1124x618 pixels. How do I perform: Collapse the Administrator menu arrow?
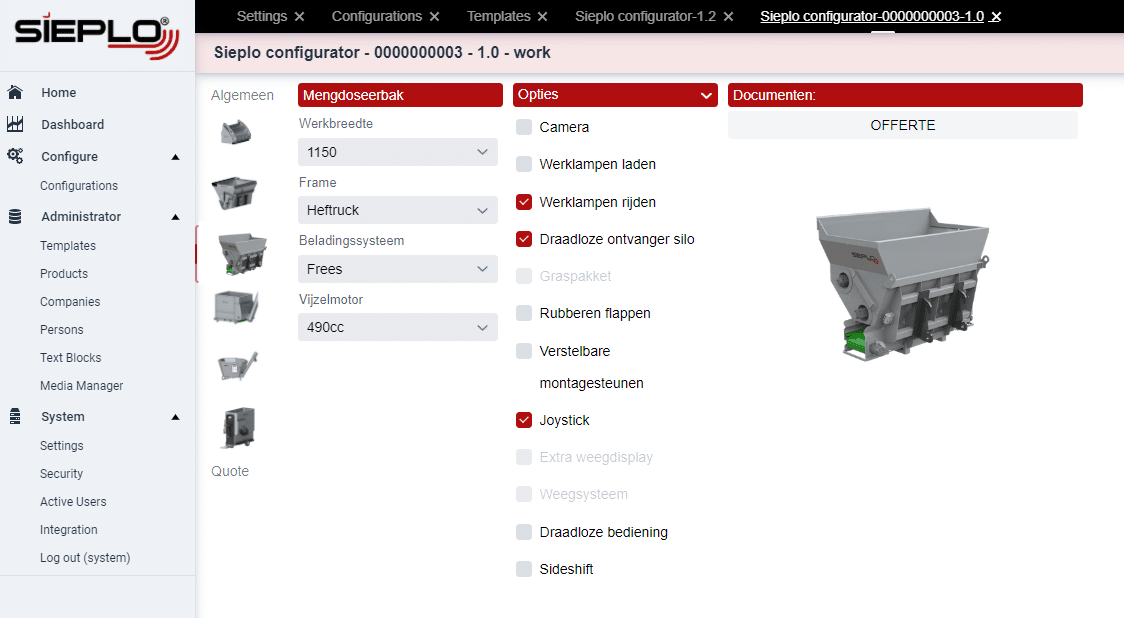[176, 217]
